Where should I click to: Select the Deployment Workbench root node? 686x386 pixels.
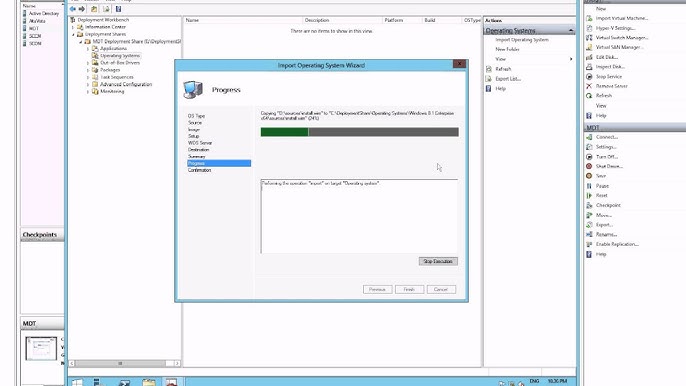[103, 20]
